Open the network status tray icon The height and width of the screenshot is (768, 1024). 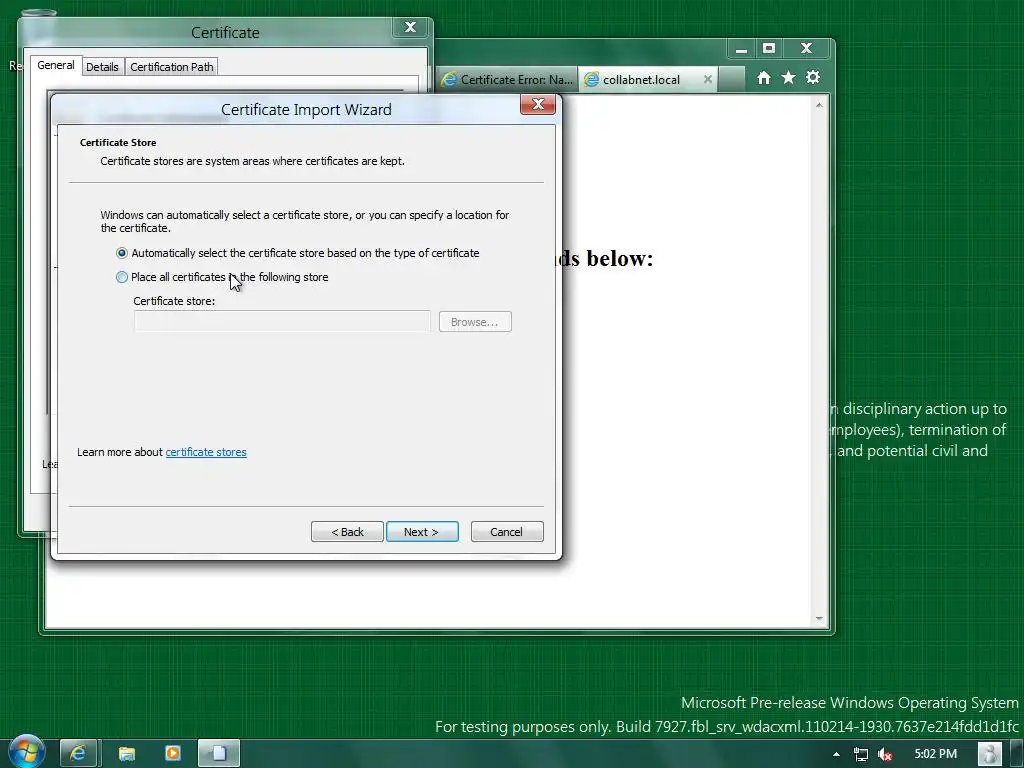point(861,754)
